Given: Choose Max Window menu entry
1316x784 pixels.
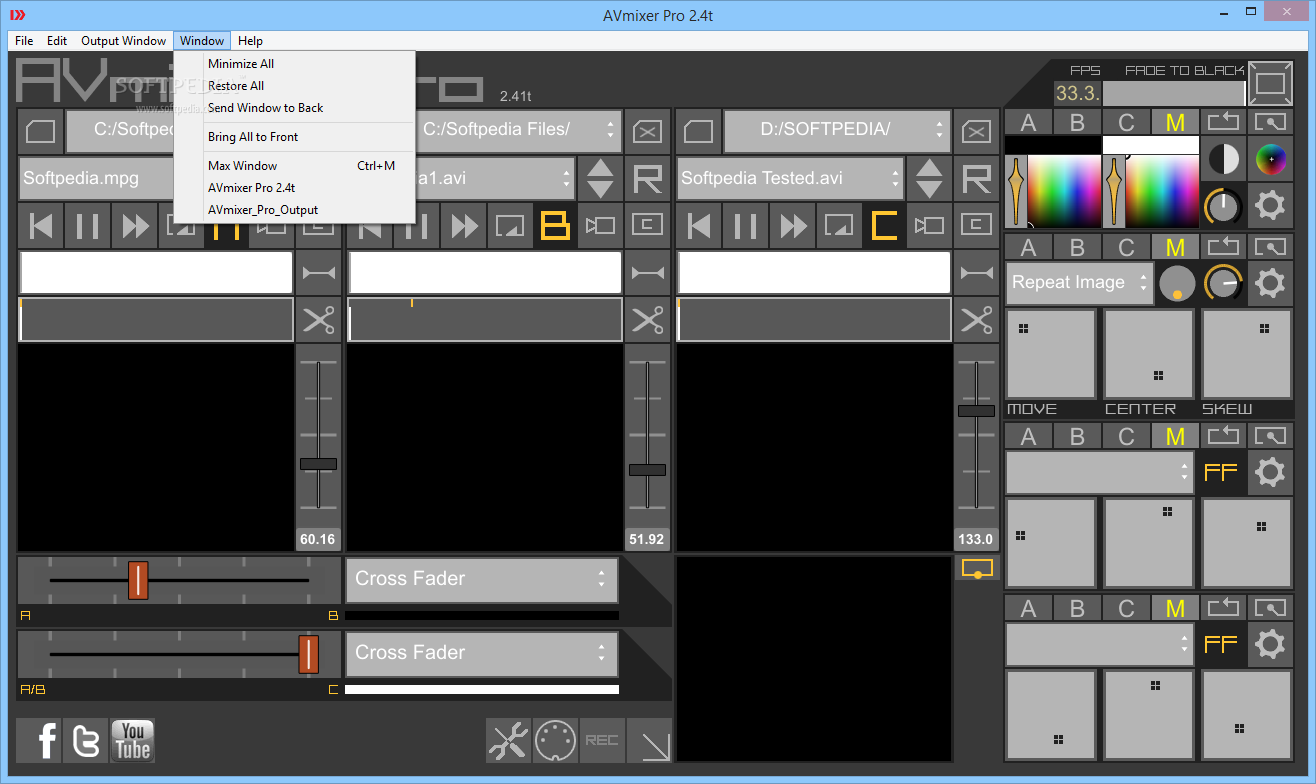Looking at the screenshot, I should 295,166.
